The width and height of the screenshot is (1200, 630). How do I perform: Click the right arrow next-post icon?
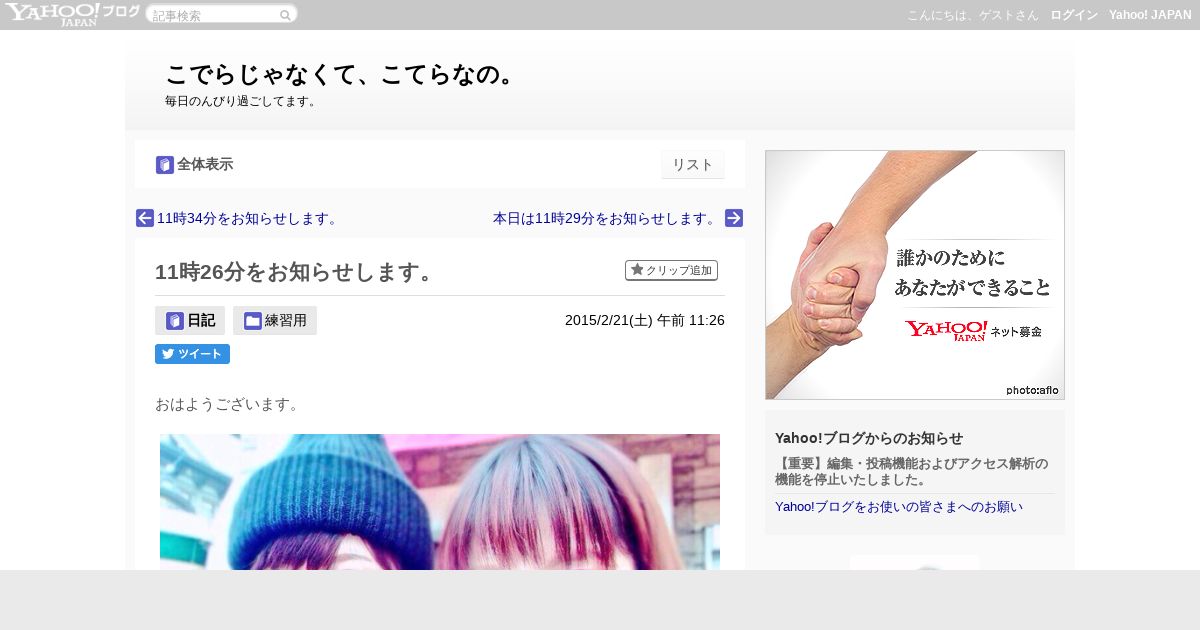(734, 218)
